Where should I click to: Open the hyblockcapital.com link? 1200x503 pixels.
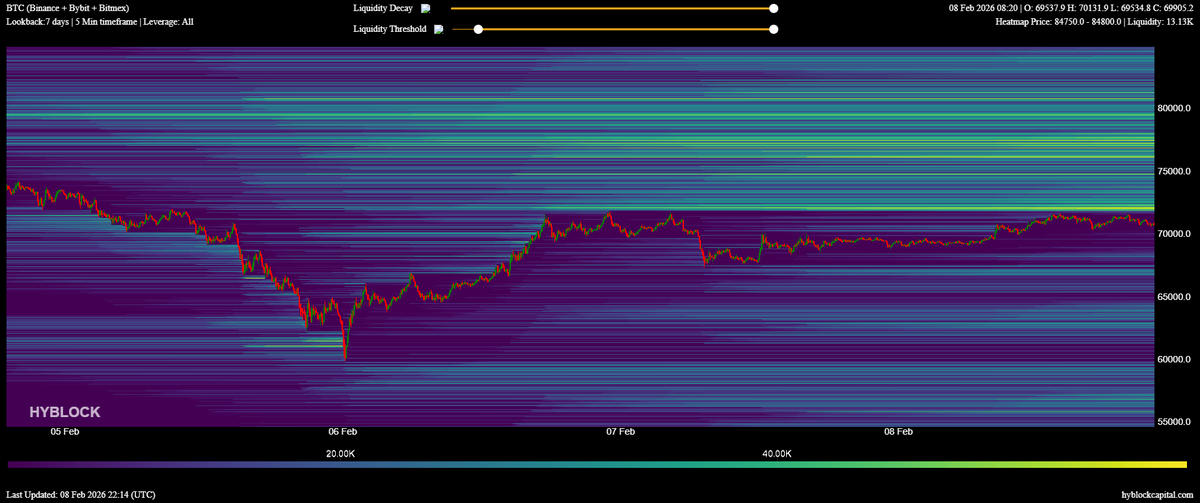click(x=1157, y=494)
